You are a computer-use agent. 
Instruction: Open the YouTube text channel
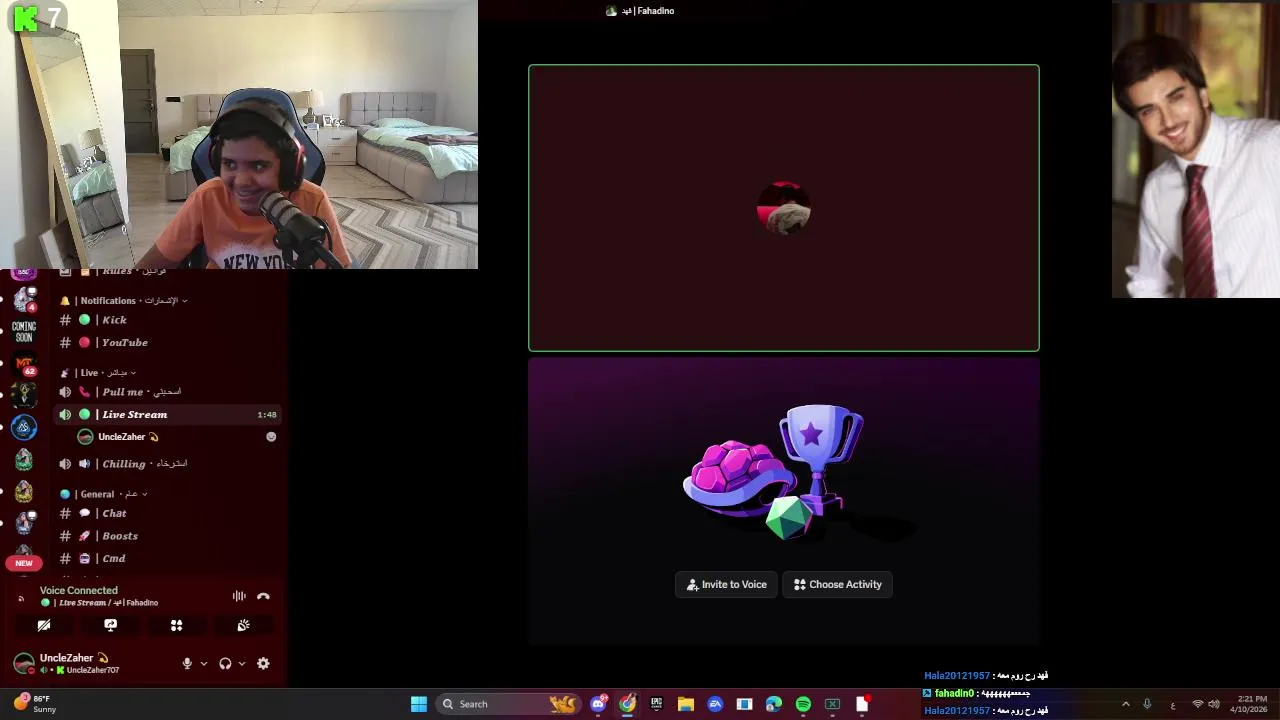coord(169,342)
